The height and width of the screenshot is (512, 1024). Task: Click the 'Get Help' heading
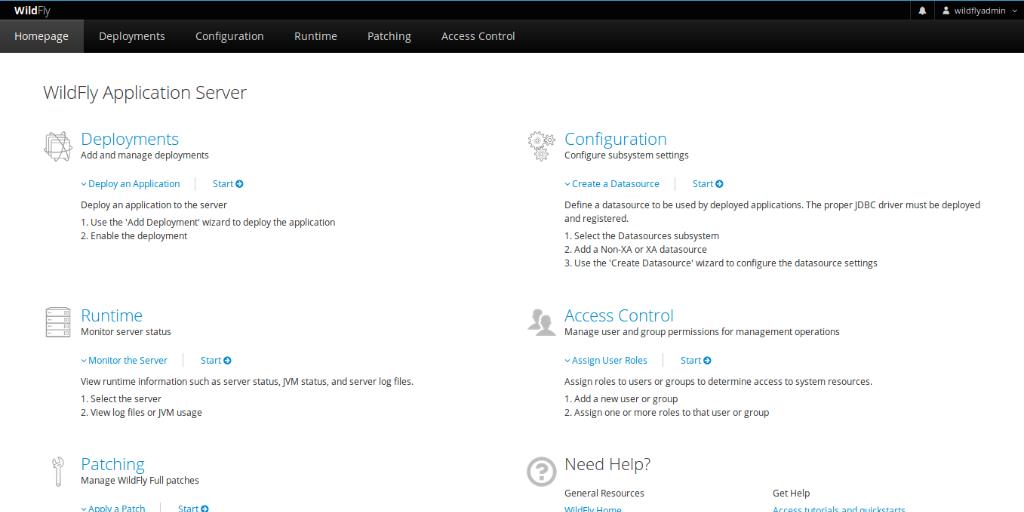(x=791, y=494)
